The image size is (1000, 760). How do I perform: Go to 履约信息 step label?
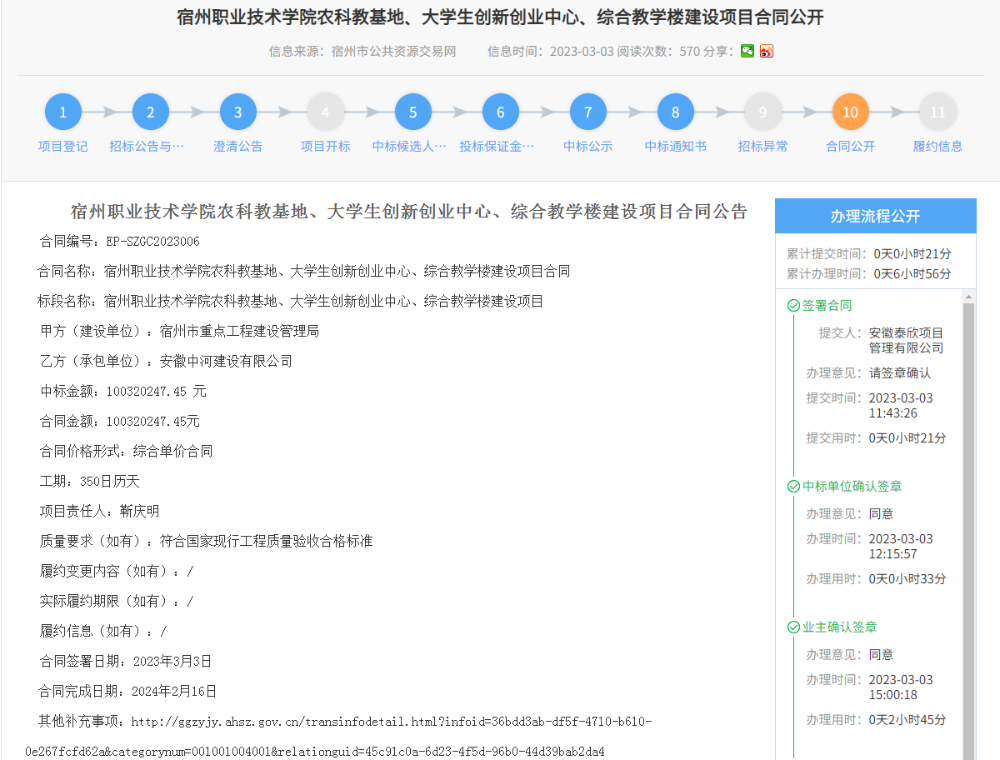pos(938,147)
